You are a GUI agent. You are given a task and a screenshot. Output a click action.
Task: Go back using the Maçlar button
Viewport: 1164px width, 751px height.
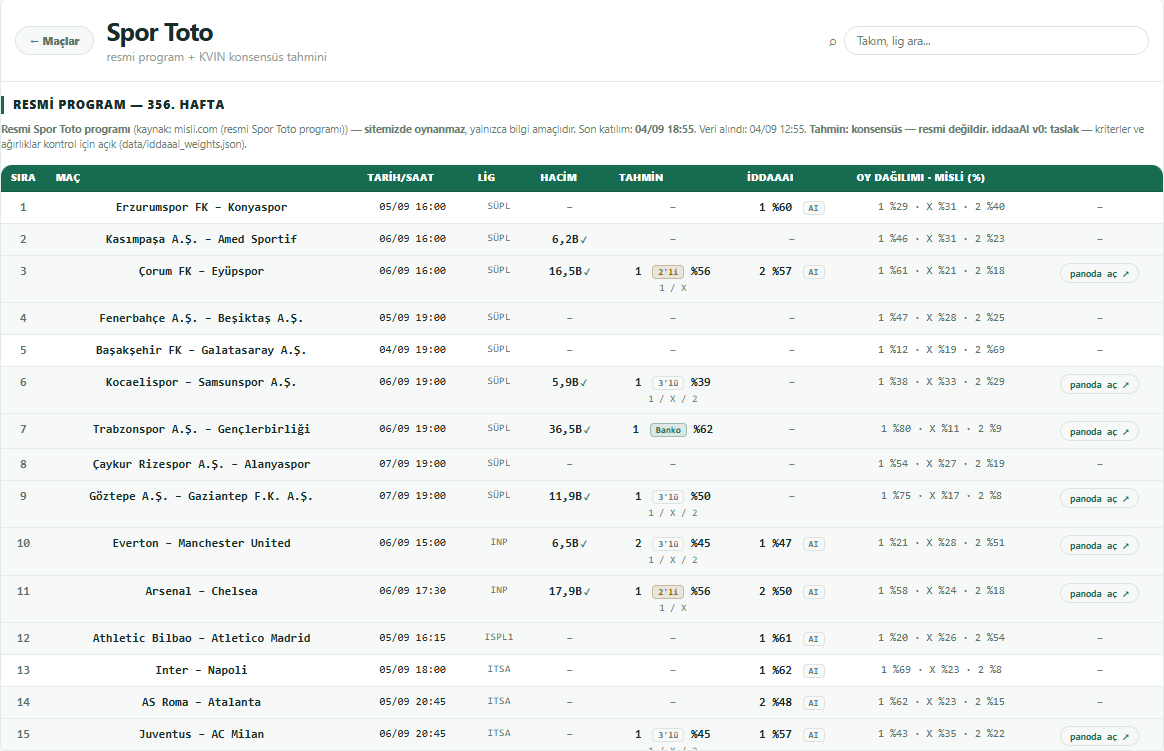pos(54,41)
